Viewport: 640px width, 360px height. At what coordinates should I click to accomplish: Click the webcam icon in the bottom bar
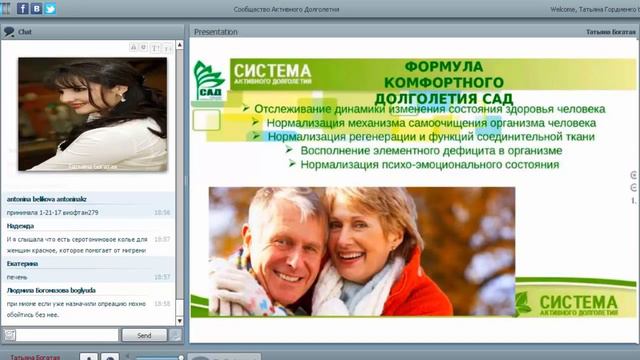[110, 357]
